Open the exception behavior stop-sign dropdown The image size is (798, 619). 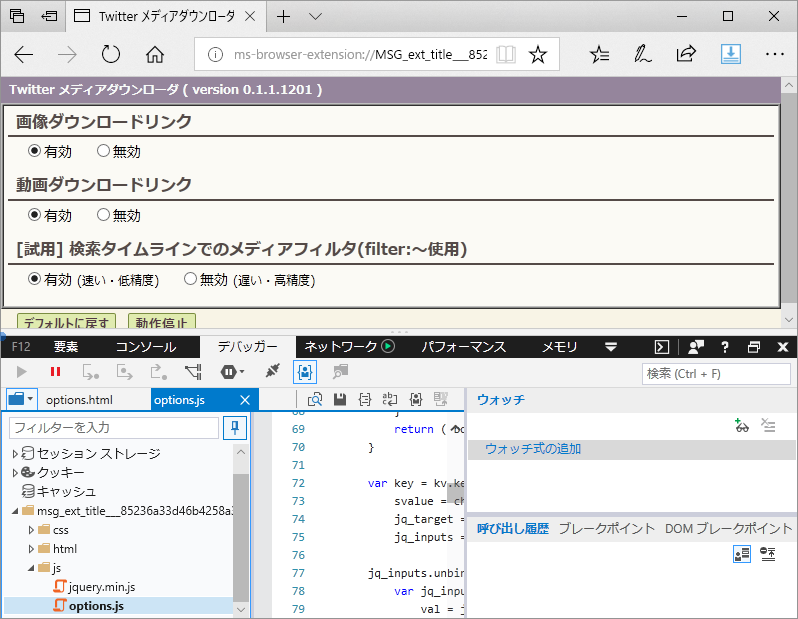pos(232,373)
